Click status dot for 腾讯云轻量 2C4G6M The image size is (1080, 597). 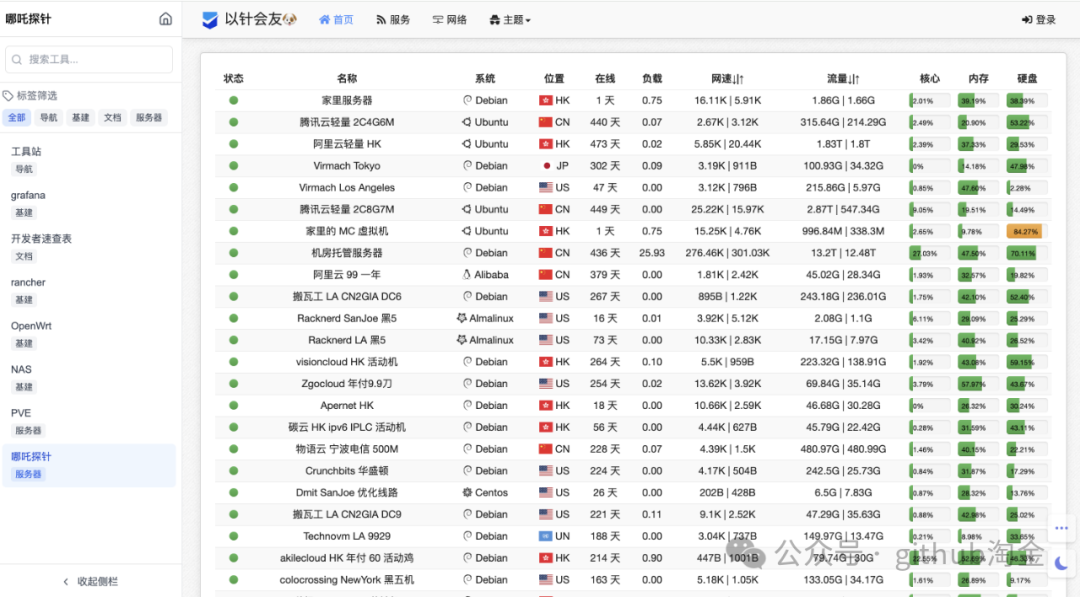click(x=233, y=122)
